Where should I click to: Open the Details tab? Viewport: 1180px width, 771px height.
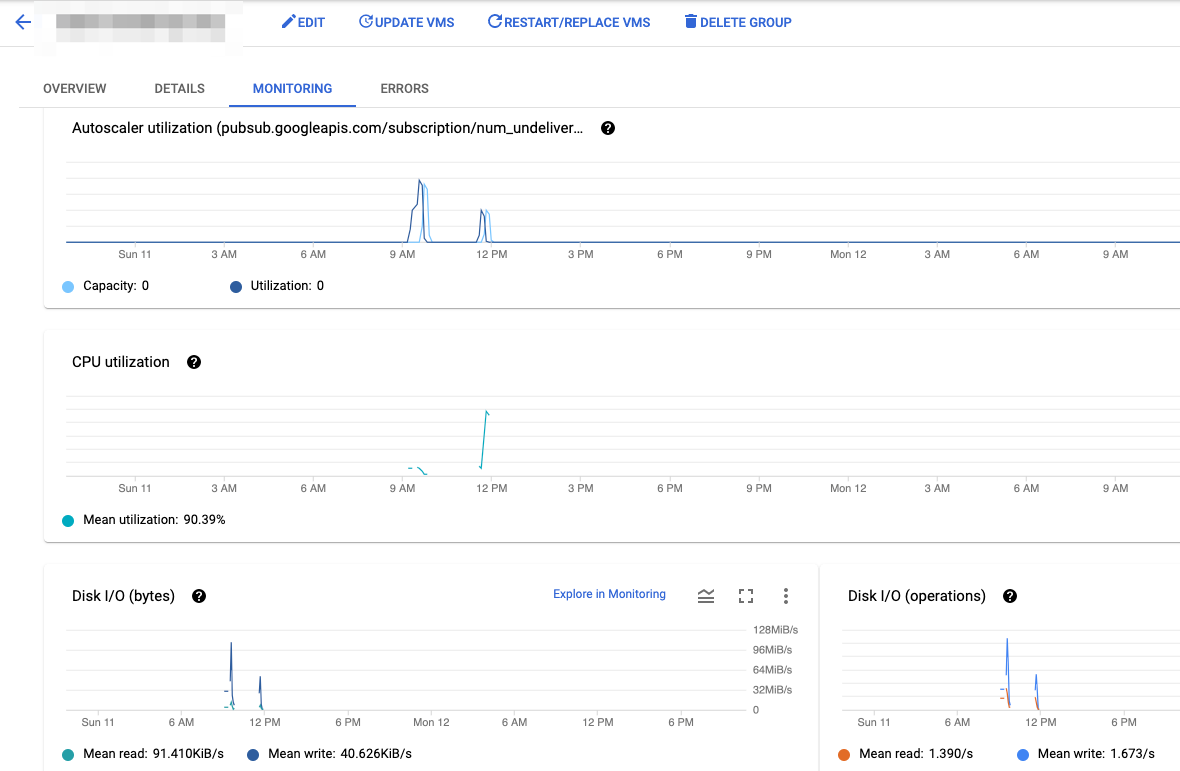tap(180, 89)
